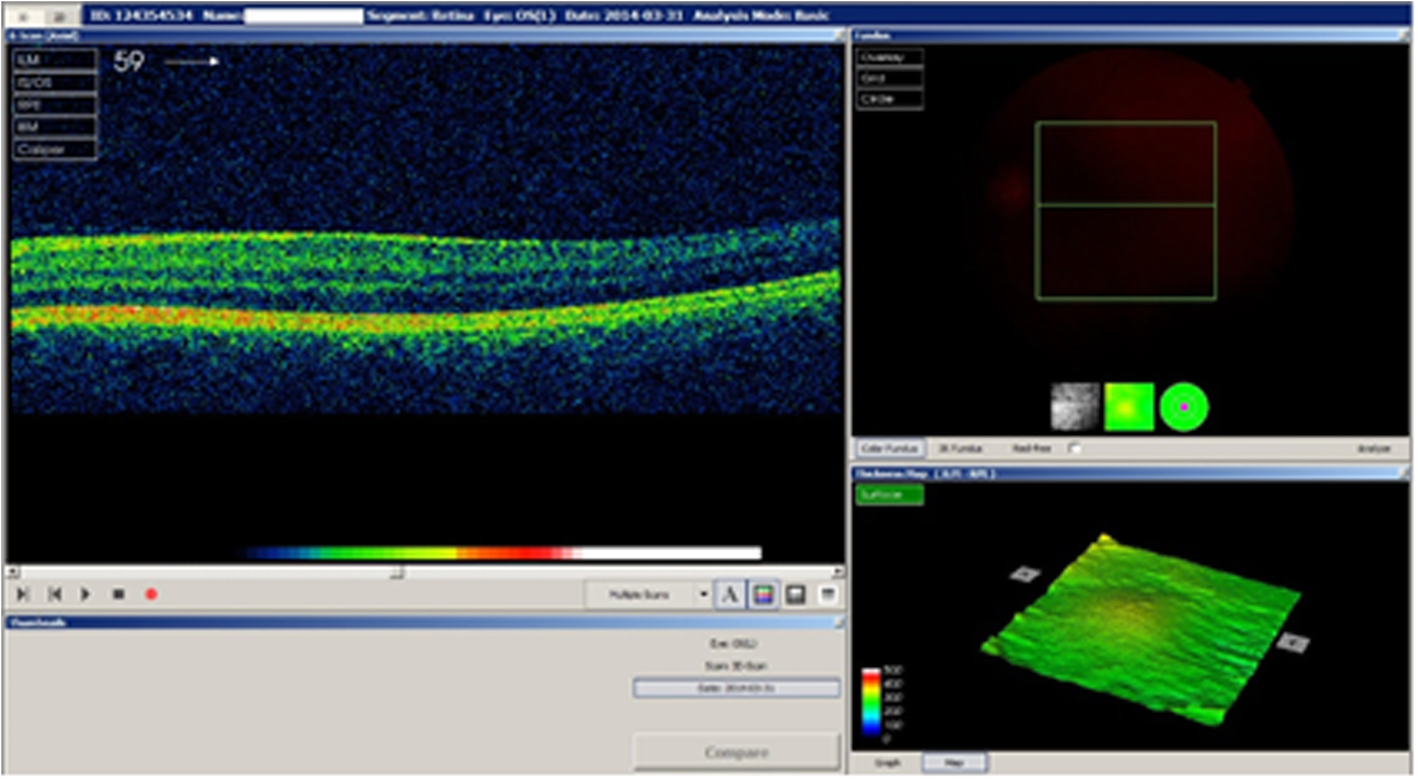Toggle the color-map display icon

763,595
